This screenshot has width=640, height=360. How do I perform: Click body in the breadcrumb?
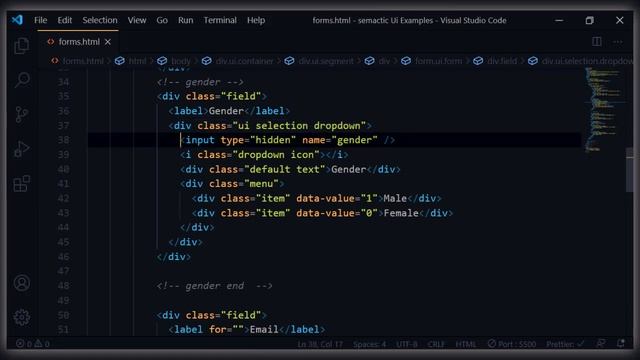point(180,61)
